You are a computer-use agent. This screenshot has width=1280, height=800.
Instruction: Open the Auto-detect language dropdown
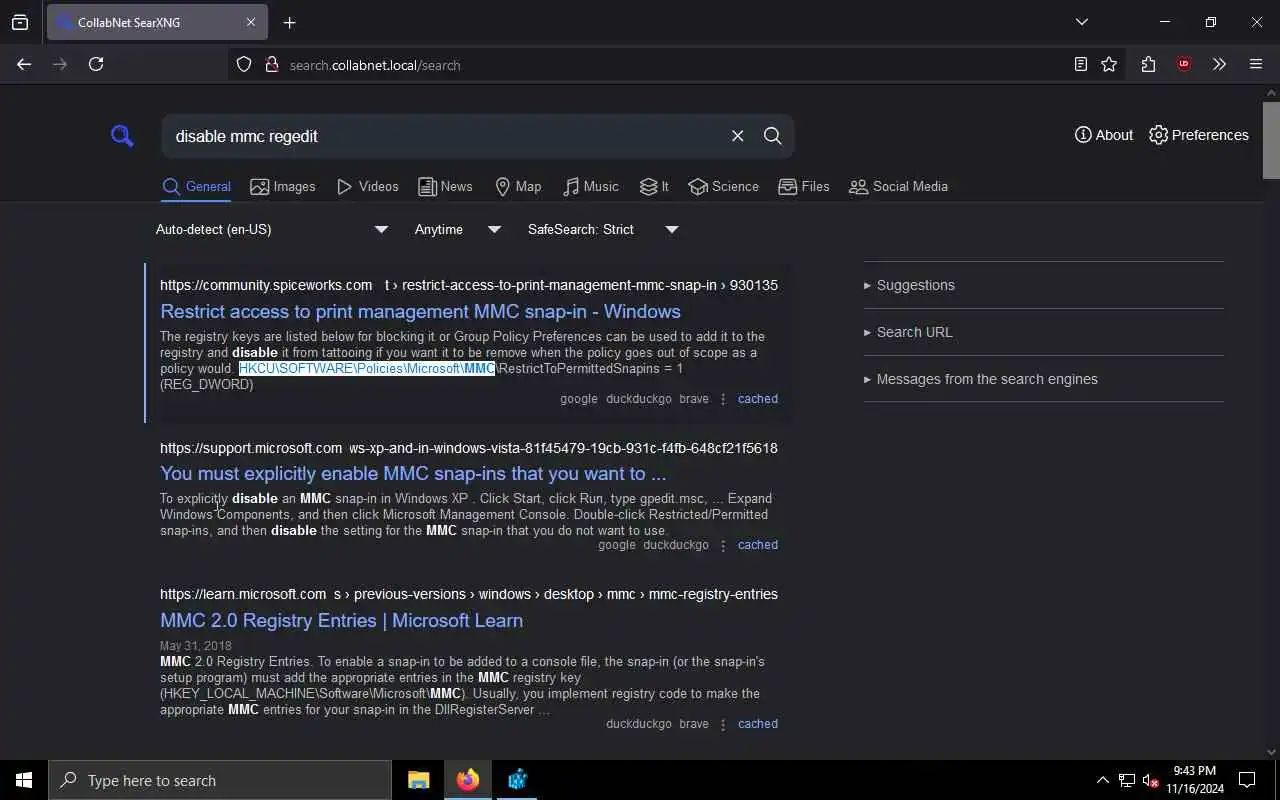point(272,229)
